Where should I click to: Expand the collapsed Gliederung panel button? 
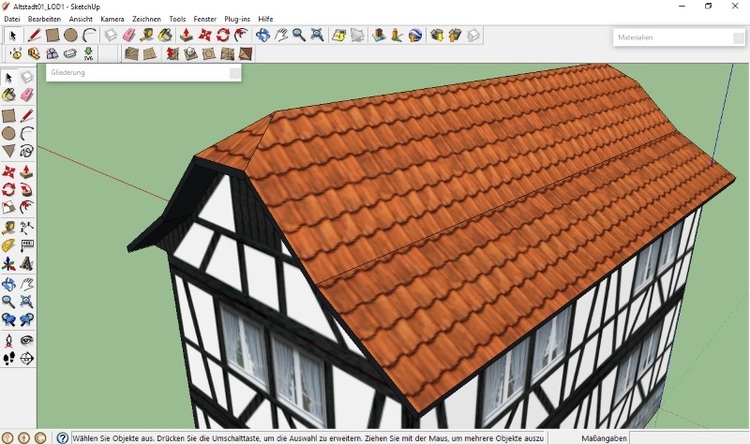[x=234, y=73]
